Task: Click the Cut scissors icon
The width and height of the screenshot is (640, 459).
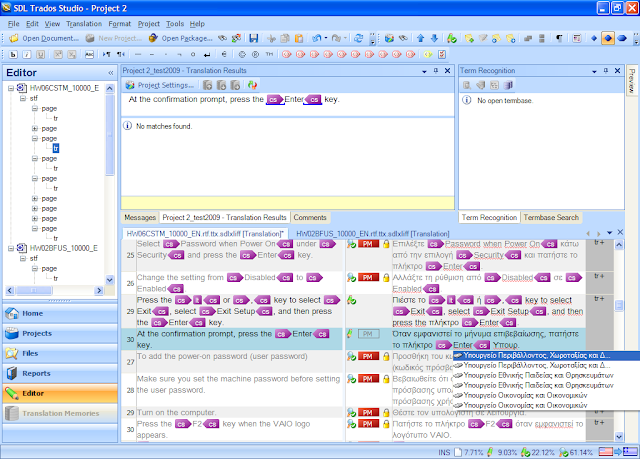Action: point(271,38)
